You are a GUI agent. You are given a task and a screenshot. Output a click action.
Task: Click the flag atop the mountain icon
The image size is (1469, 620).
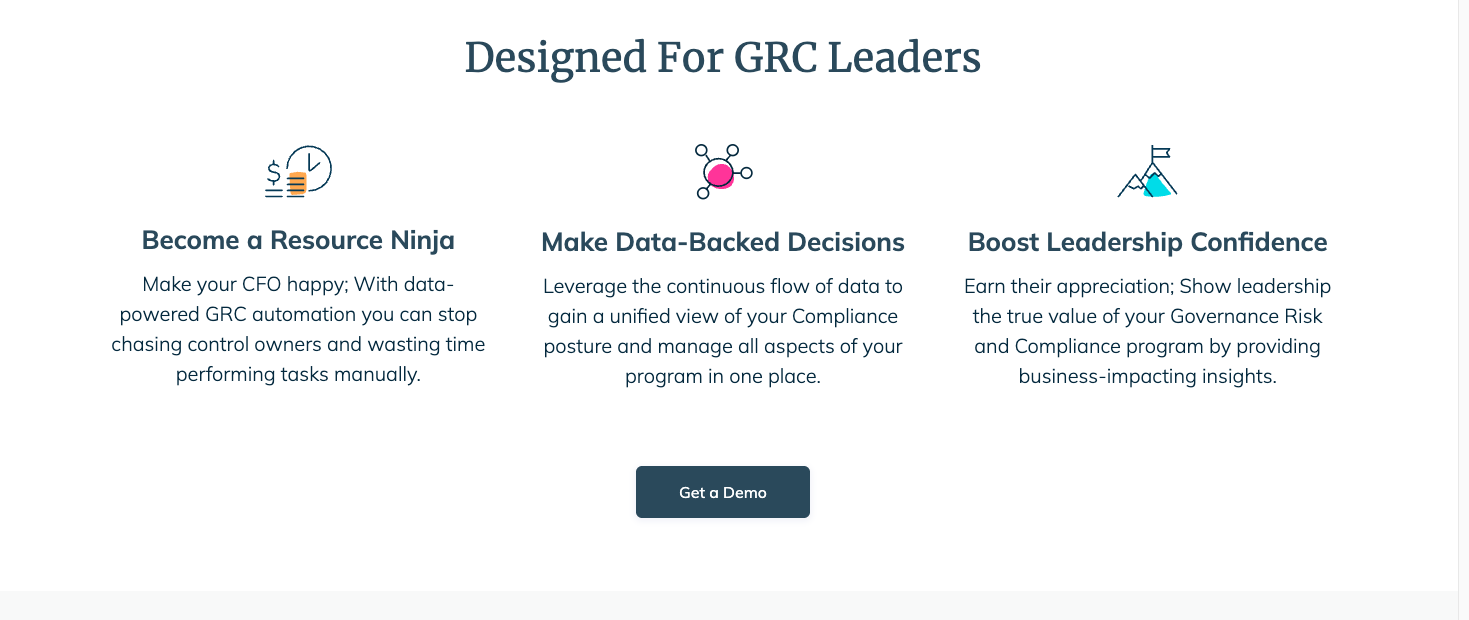(1160, 154)
